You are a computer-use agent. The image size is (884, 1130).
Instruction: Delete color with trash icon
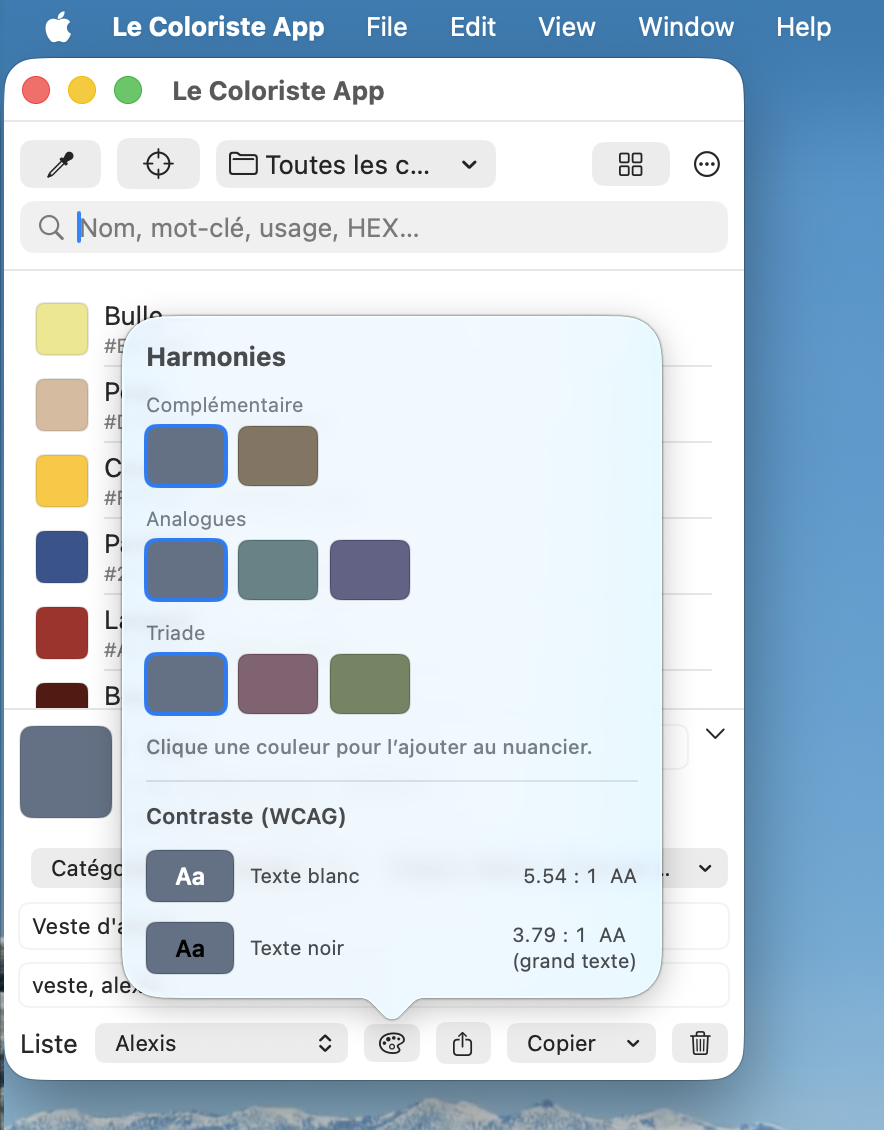tap(700, 1043)
